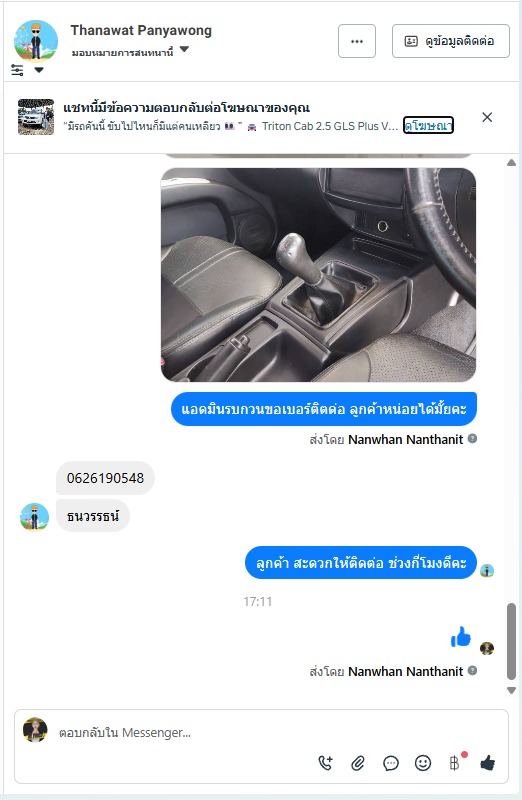This screenshot has height=800, width=522.
Task: Expand the assign conversation dropdown arrow
Action: click(x=185, y=49)
